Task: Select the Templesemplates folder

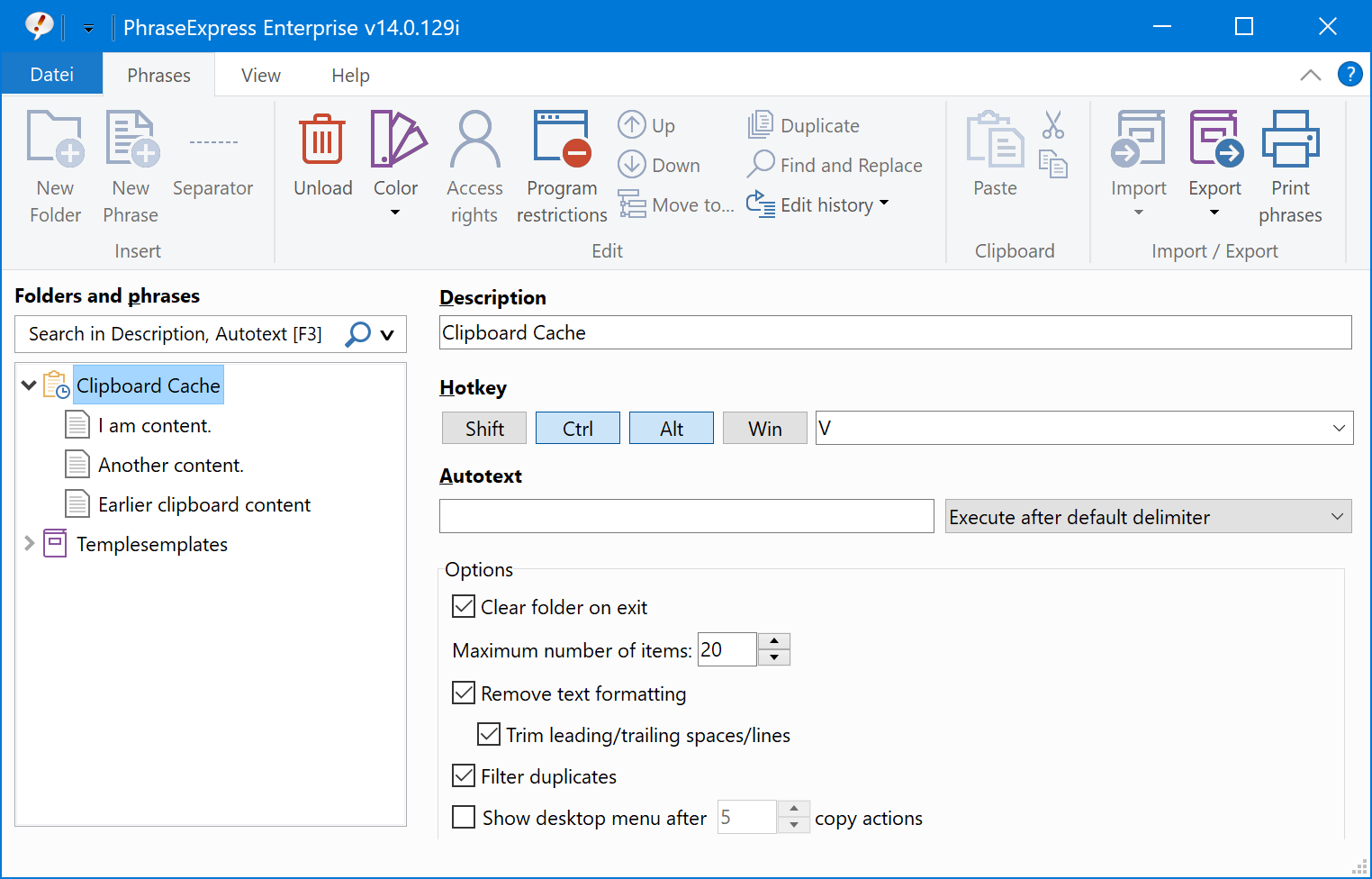Action: point(152,544)
